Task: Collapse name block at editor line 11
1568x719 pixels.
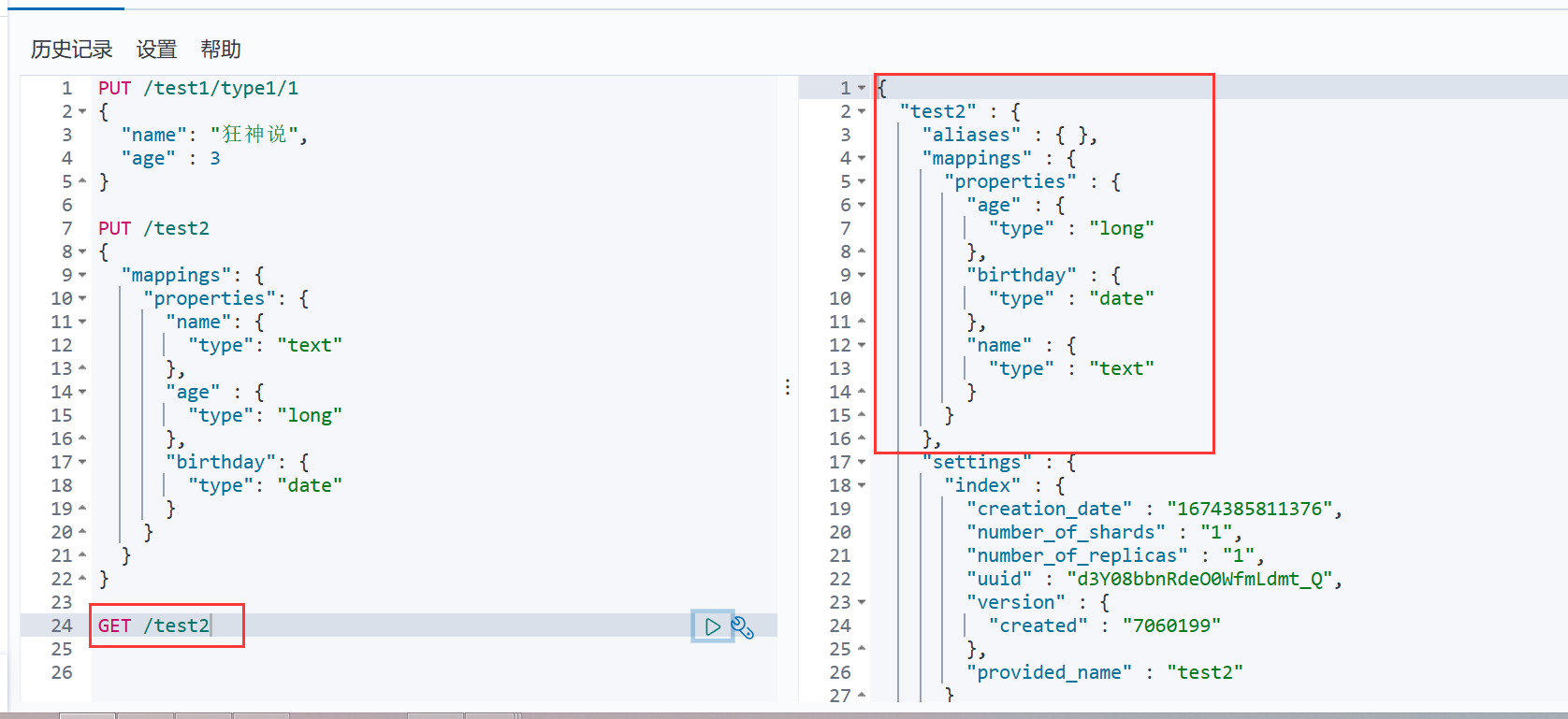Action: [x=82, y=323]
